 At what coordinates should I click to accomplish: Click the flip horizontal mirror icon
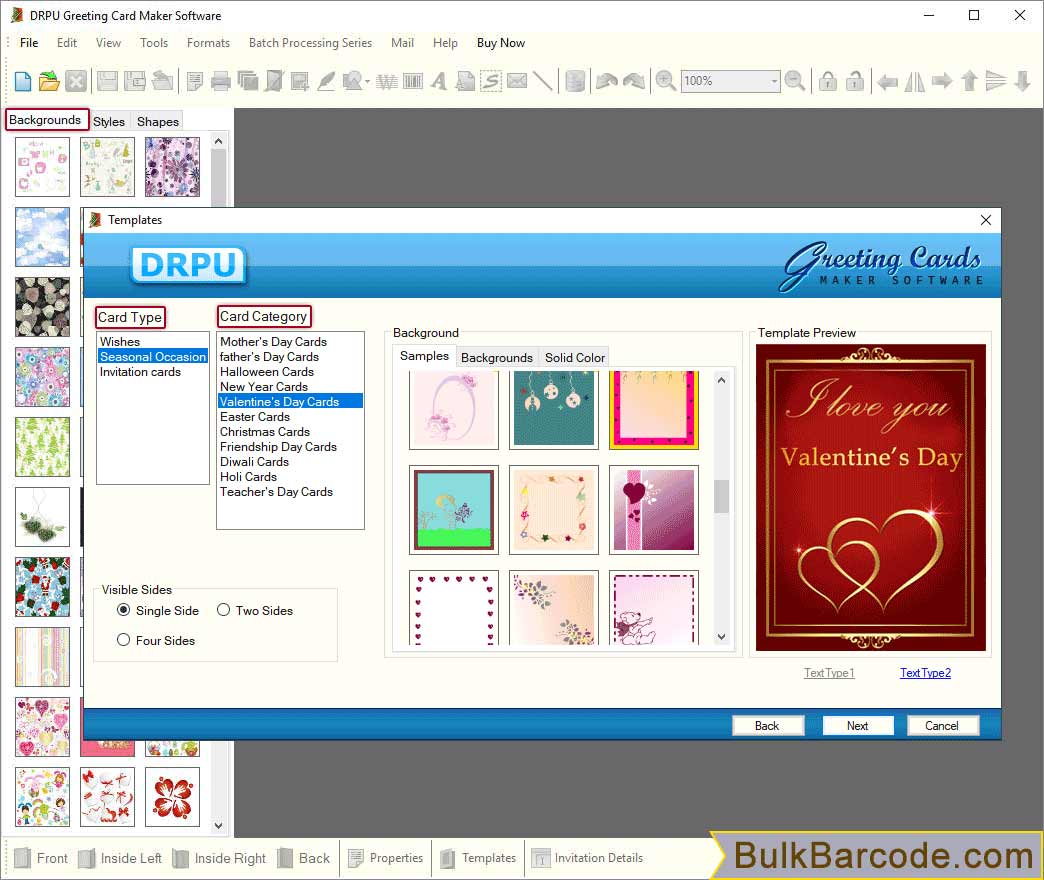(x=914, y=81)
